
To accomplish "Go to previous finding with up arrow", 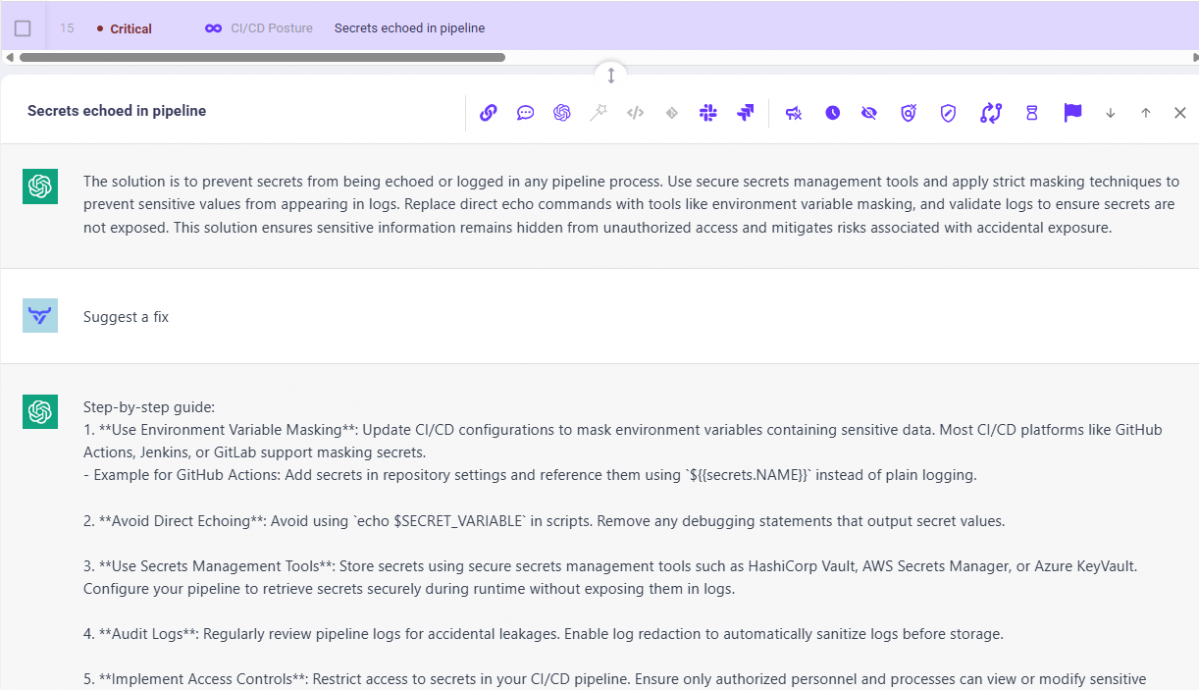I will [x=1146, y=113].
